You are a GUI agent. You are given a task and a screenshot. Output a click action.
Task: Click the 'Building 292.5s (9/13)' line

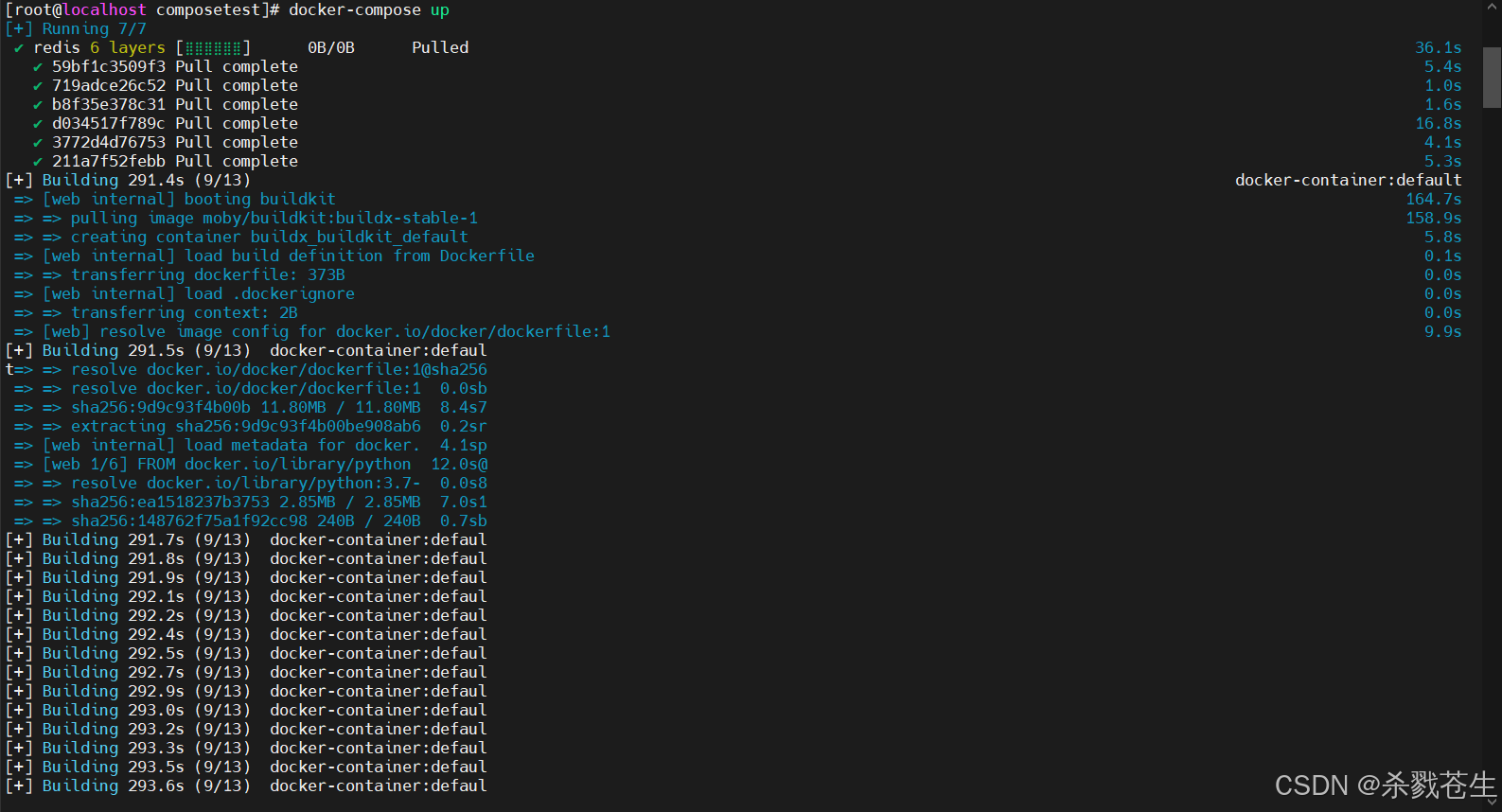(x=246, y=653)
